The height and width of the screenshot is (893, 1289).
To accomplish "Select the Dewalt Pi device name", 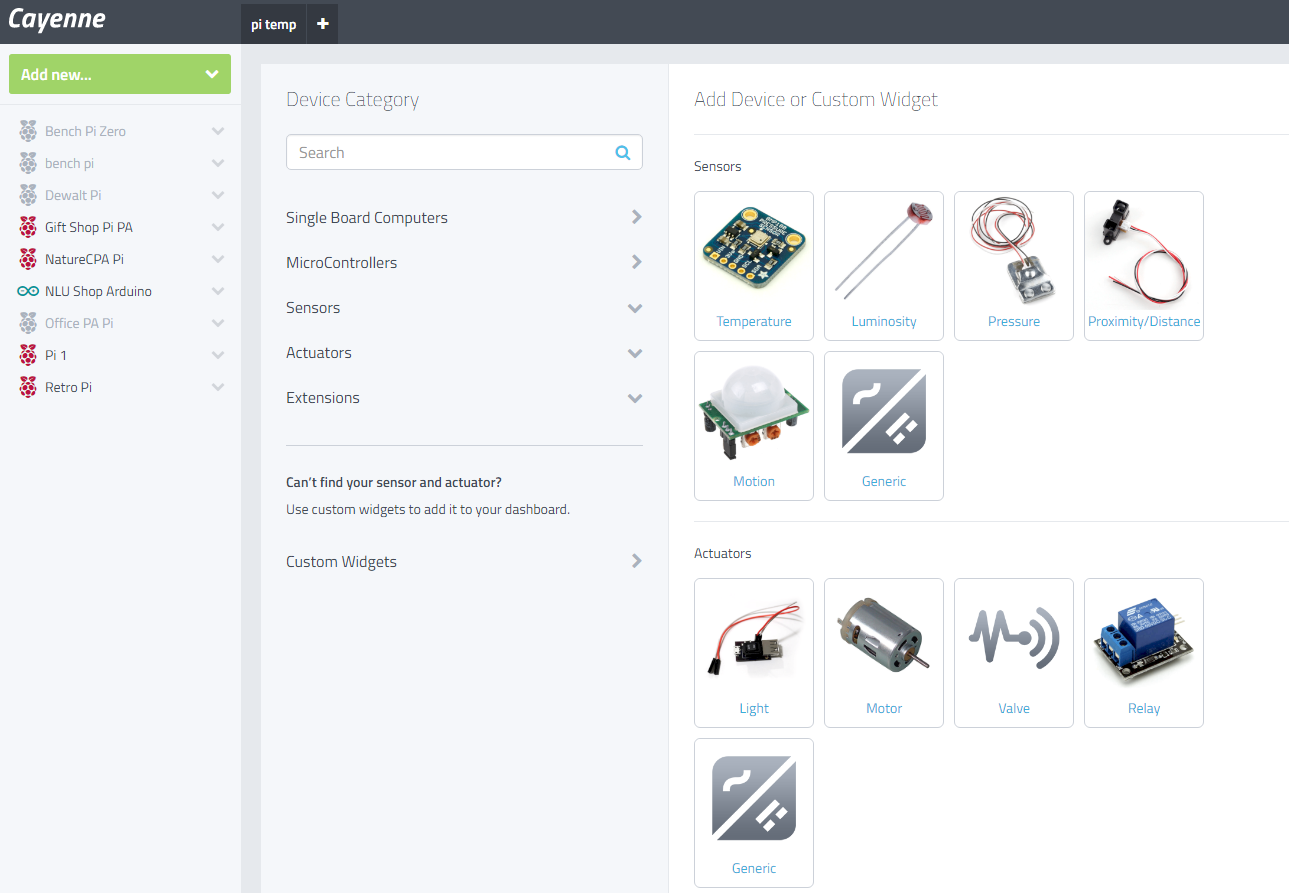I will [x=73, y=195].
